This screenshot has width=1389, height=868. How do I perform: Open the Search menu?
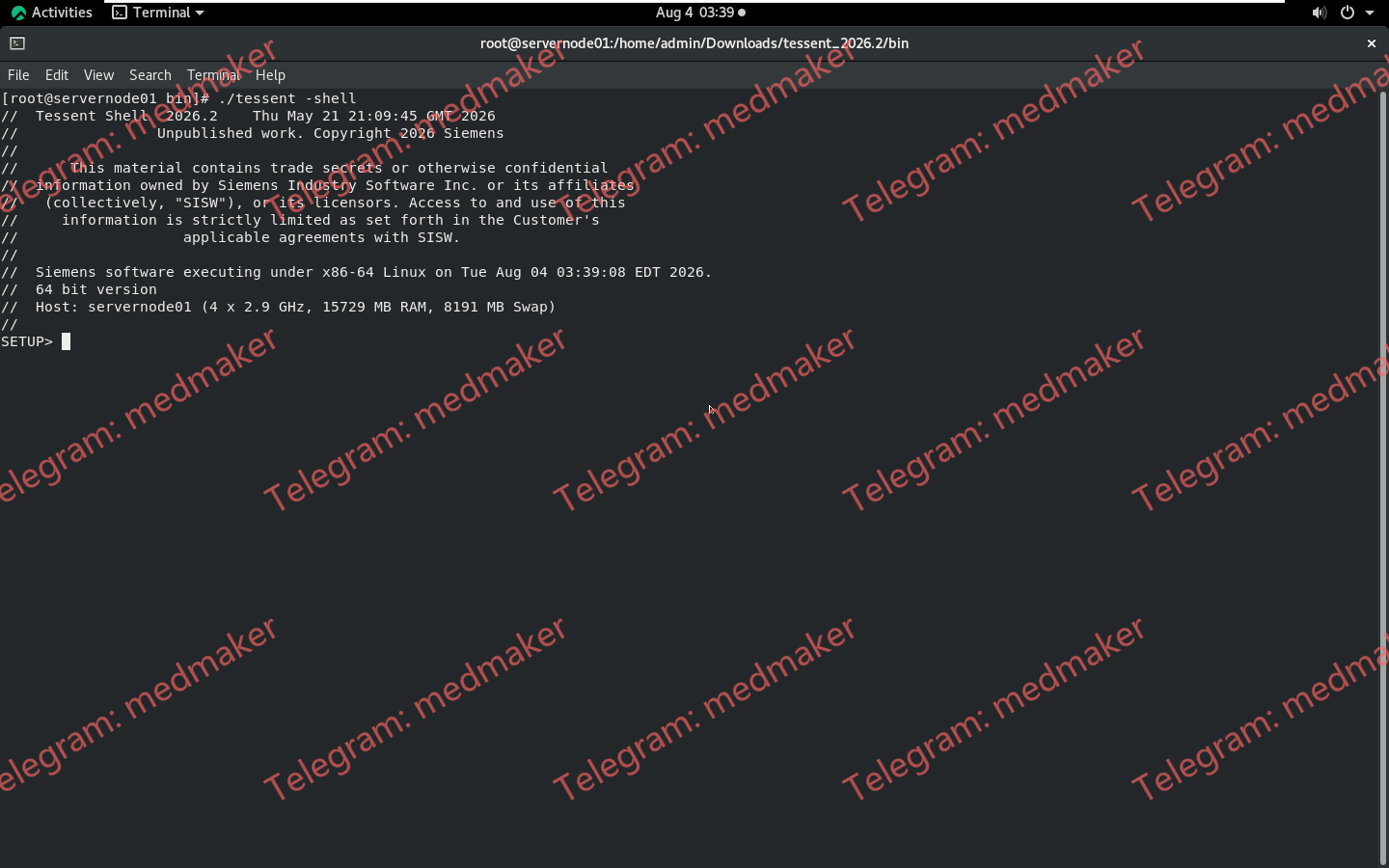tap(150, 75)
